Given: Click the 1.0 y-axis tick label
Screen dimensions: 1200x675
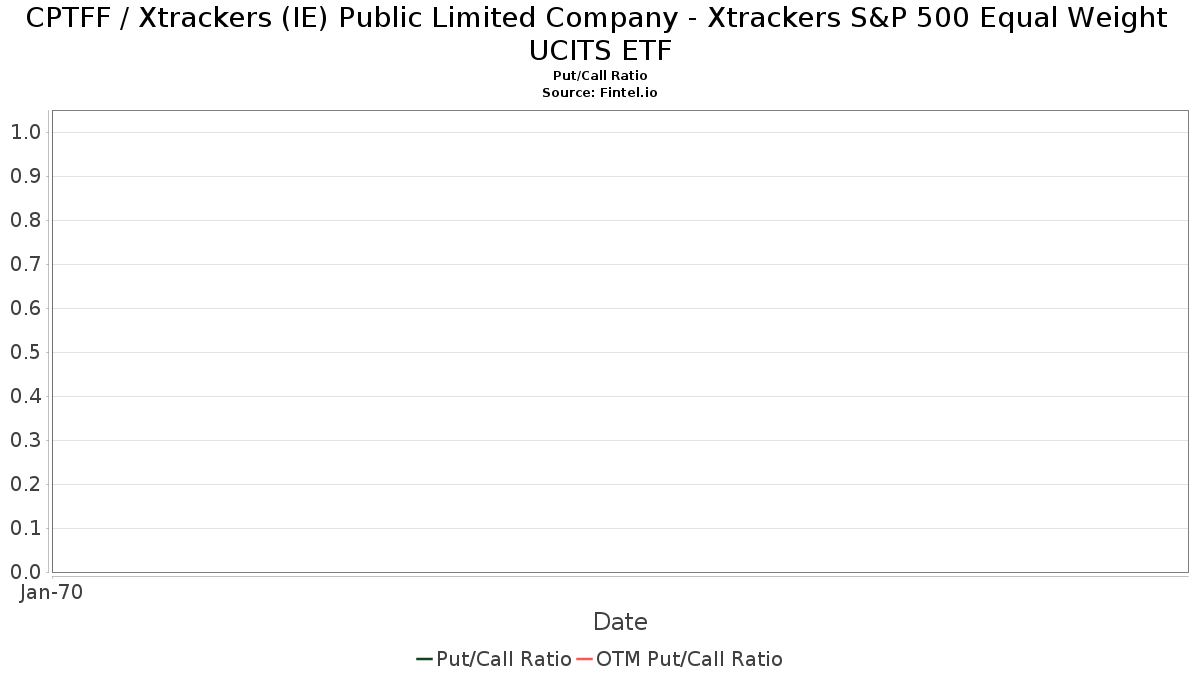Looking at the screenshot, I should [25, 132].
